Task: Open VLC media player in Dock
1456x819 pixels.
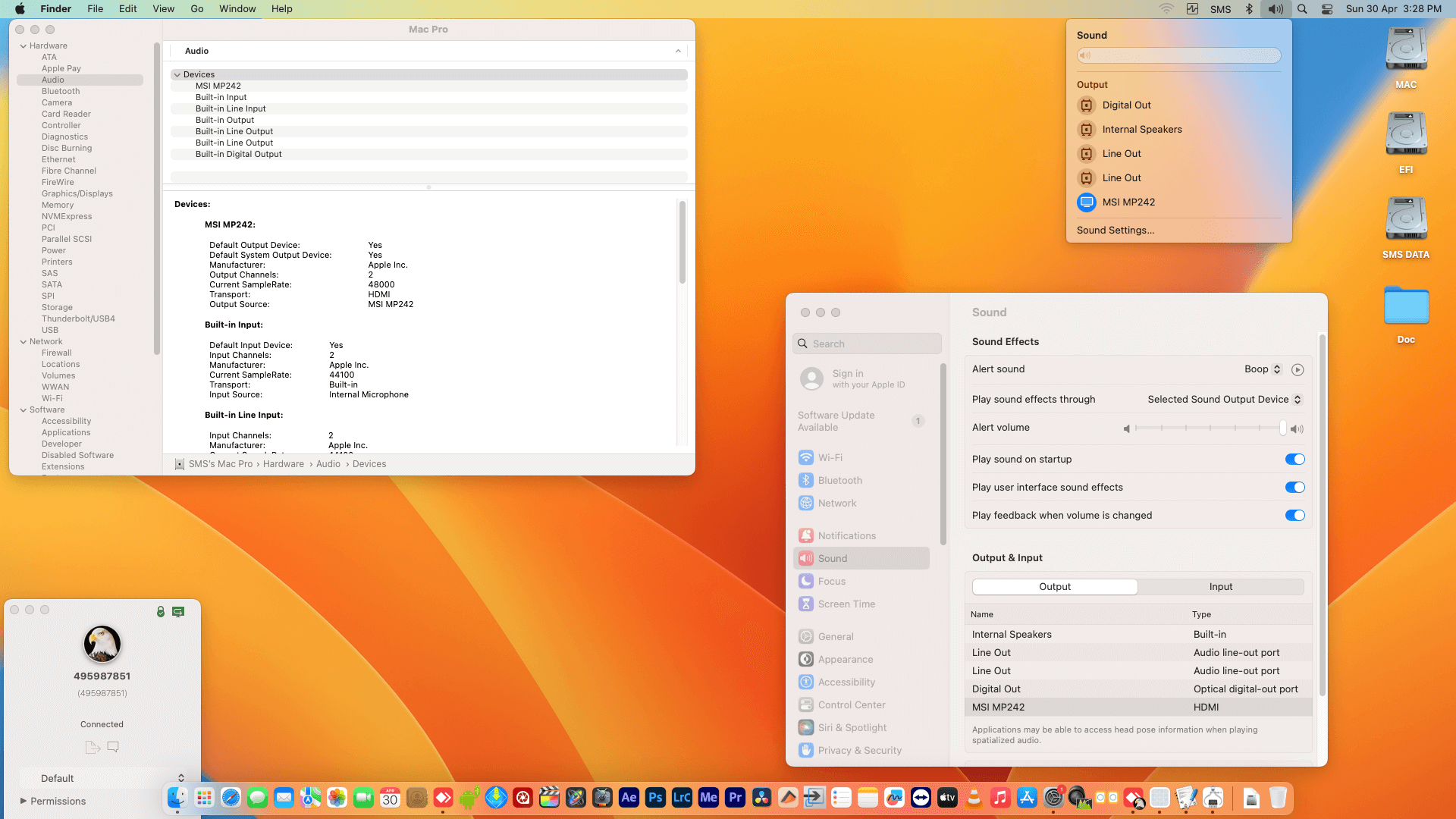Action: [974, 798]
